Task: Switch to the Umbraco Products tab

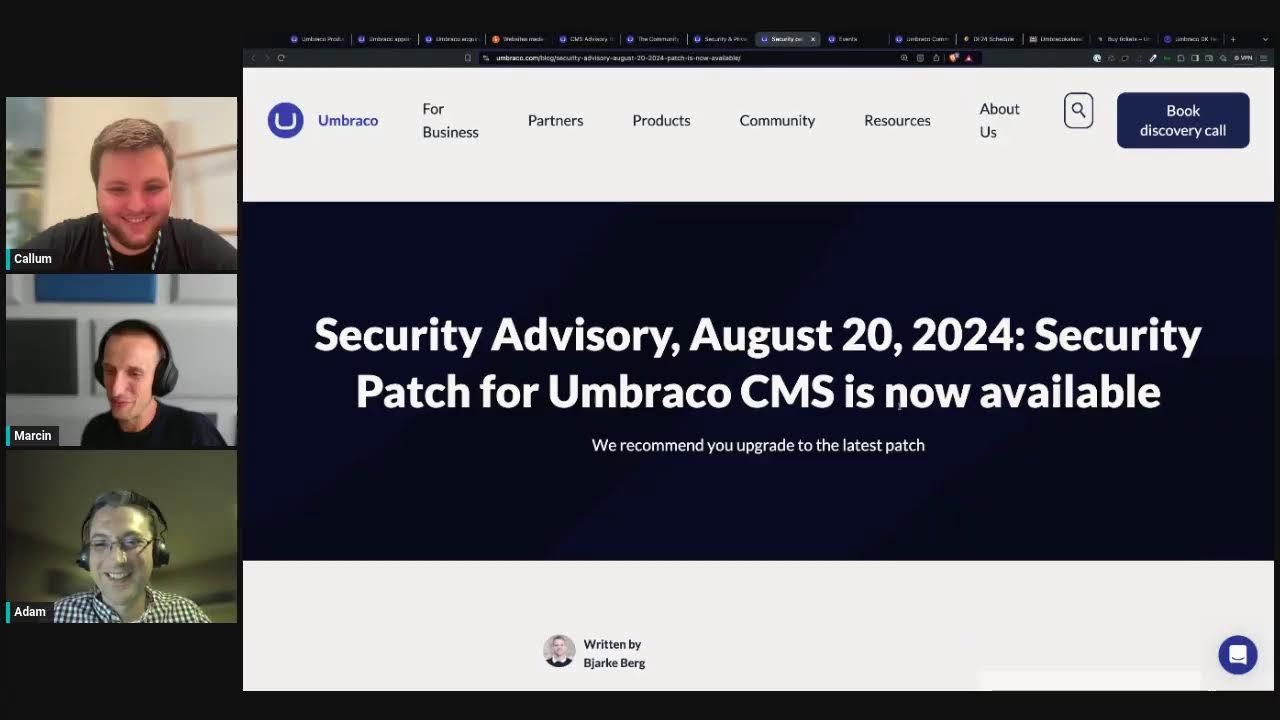Action: click(317, 39)
